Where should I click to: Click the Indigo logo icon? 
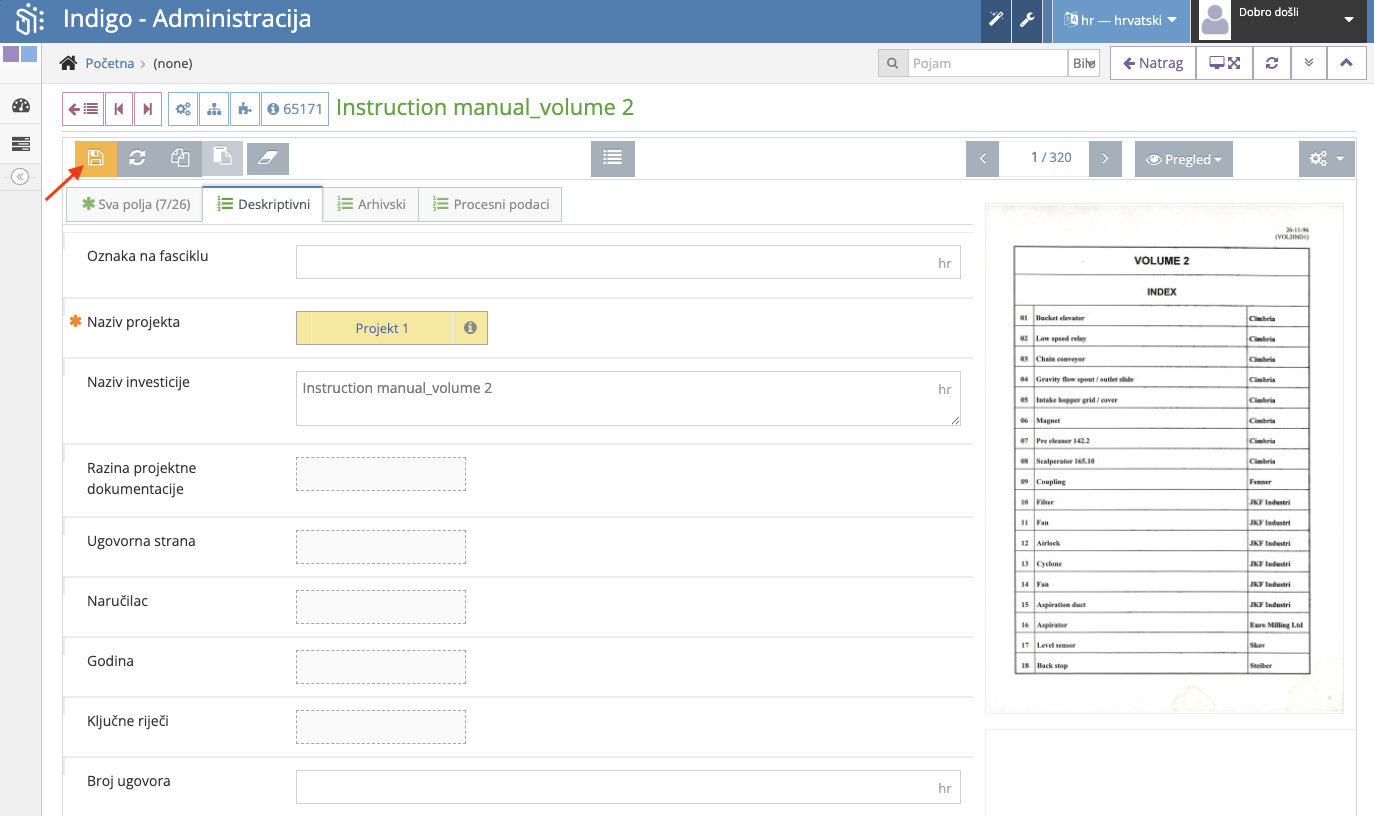tap(30, 19)
